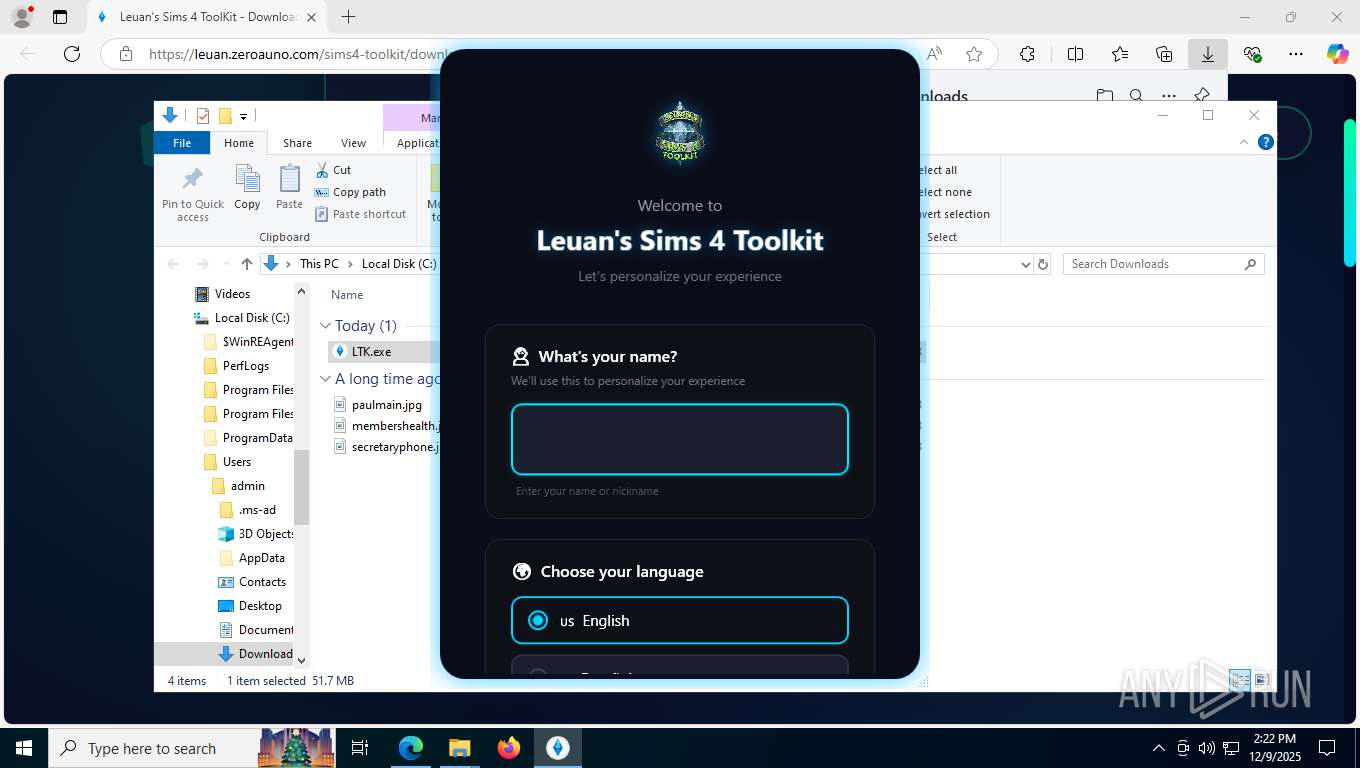Open Edge Browser essentials heart icon
This screenshot has width=1360, height=768.
(1252, 54)
